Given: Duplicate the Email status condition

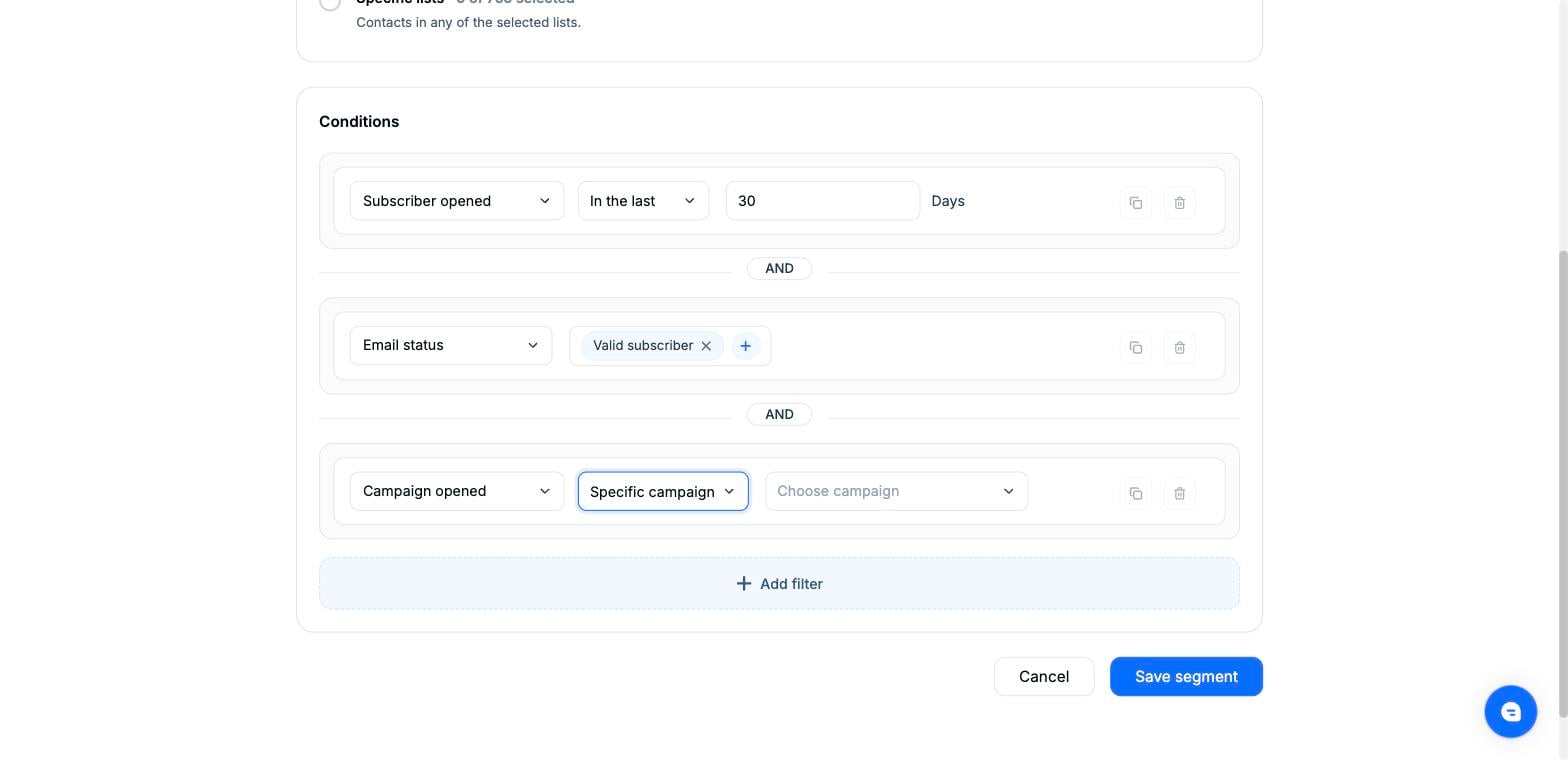Looking at the screenshot, I should click(x=1136, y=348).
